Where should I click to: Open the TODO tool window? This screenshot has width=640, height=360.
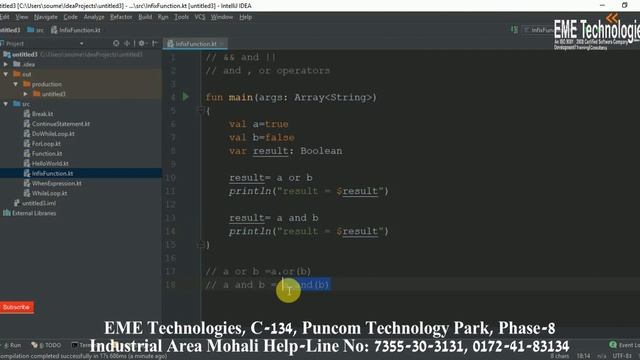tap(47, 345)
